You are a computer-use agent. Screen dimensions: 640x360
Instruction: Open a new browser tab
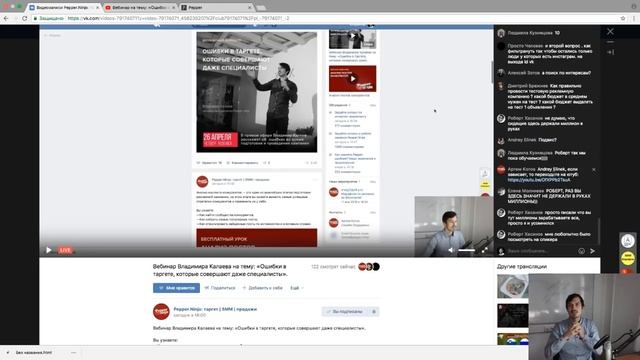coord(261,7)
